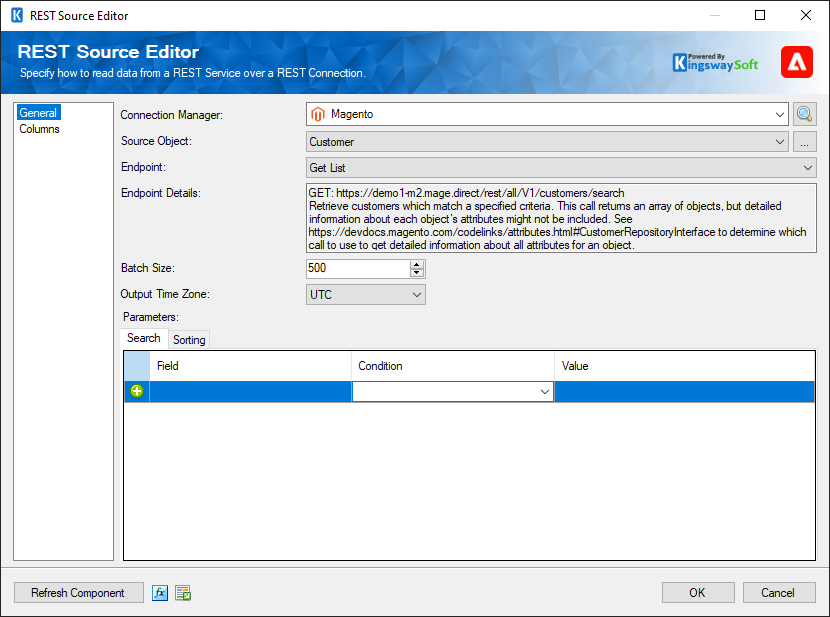Click the Refresh Component button
The image size is (830, 617).
pos(78,593)
